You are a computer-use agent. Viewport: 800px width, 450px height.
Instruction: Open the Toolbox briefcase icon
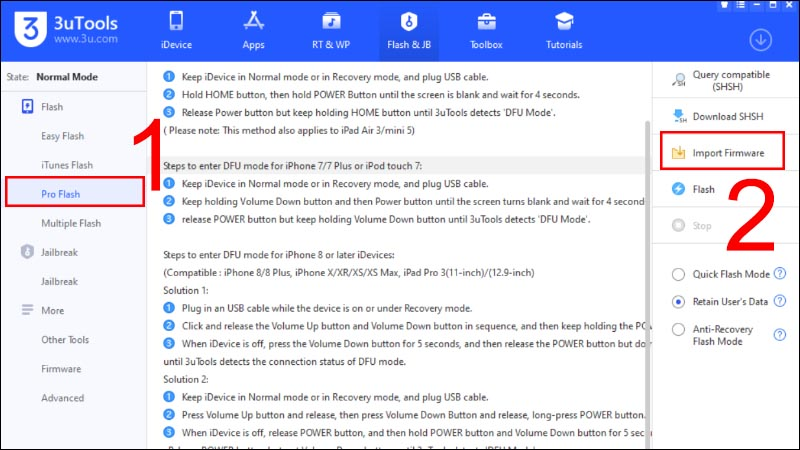[486, 21]
